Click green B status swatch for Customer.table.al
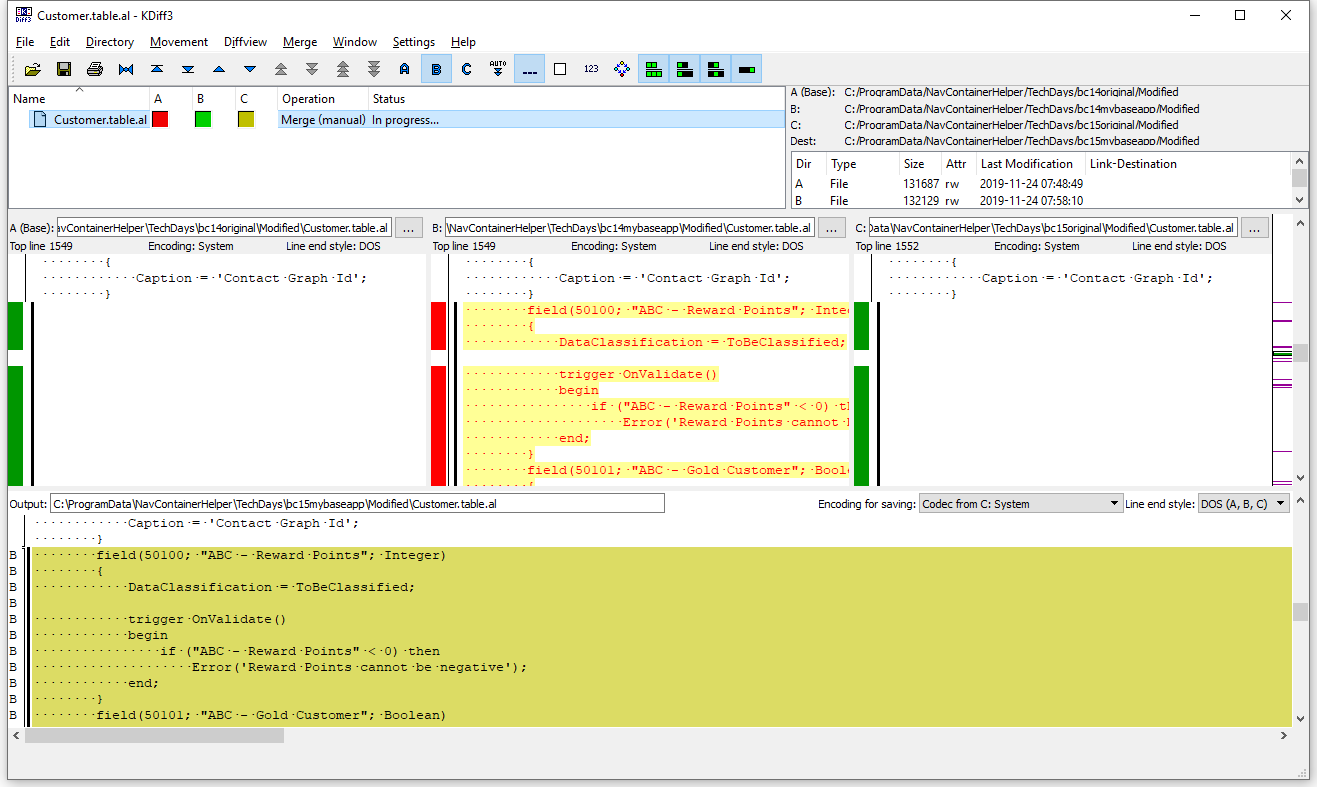Screen dimensions: 1317x787 pos(203,119)
